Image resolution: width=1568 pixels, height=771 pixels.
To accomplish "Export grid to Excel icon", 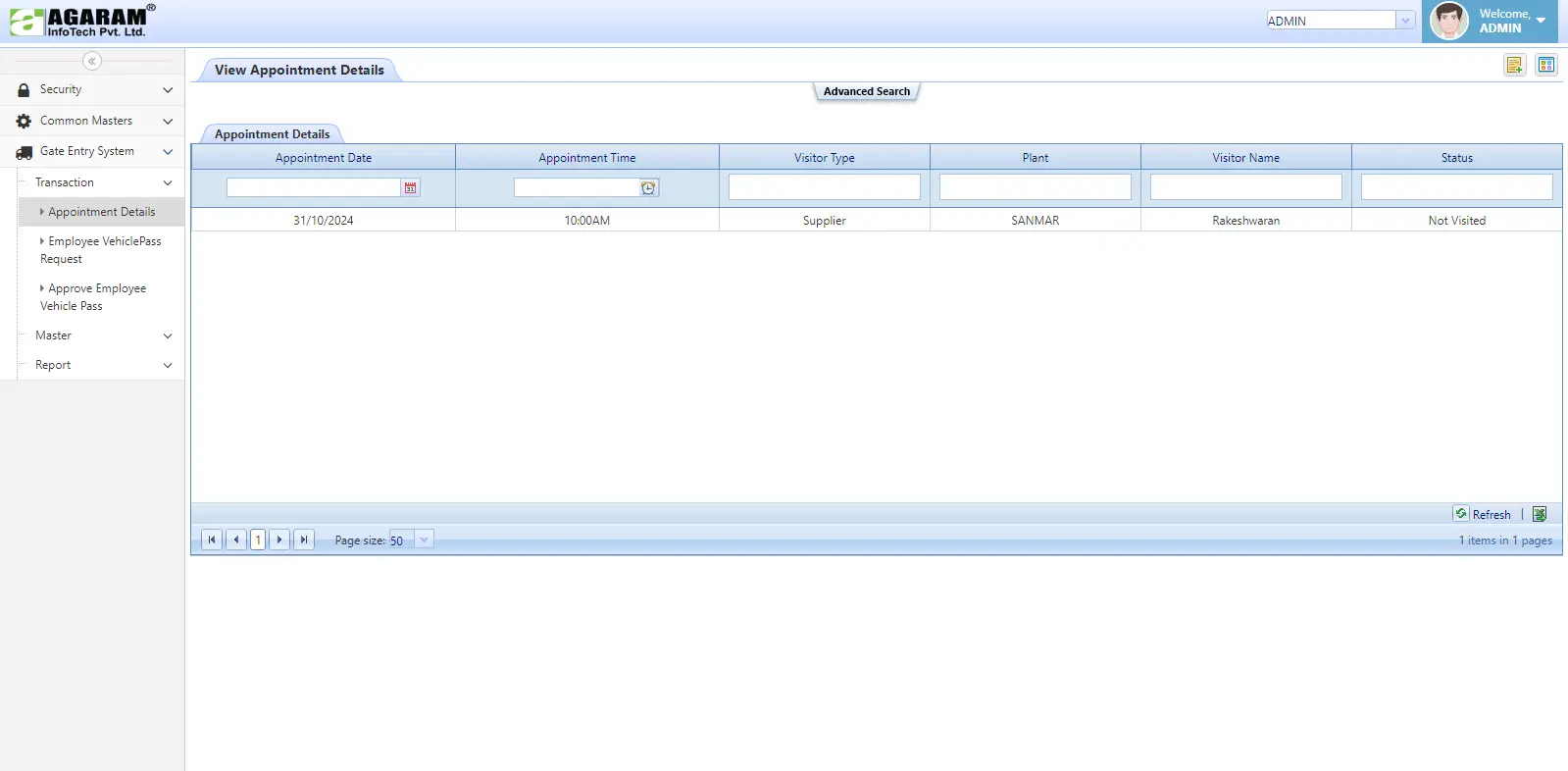I will click(x=1540, y=514).
